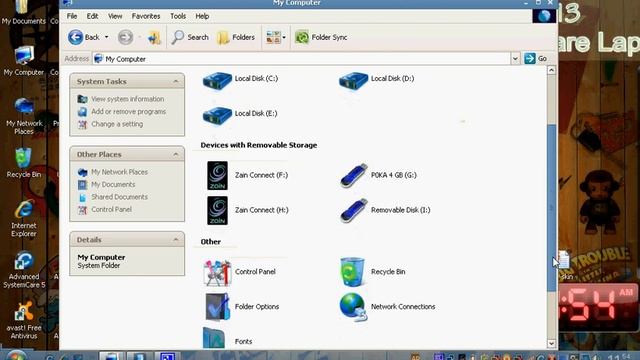Click the vertical scrollbar up arrow
640x360 pixels.
pos(551,70)
